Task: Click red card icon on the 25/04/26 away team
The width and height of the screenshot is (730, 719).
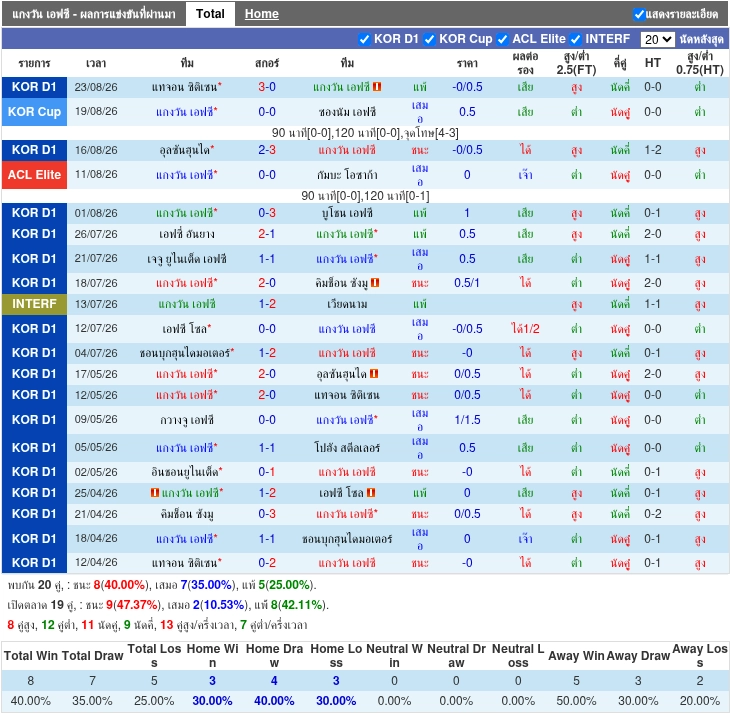Action: pos(371,492)
